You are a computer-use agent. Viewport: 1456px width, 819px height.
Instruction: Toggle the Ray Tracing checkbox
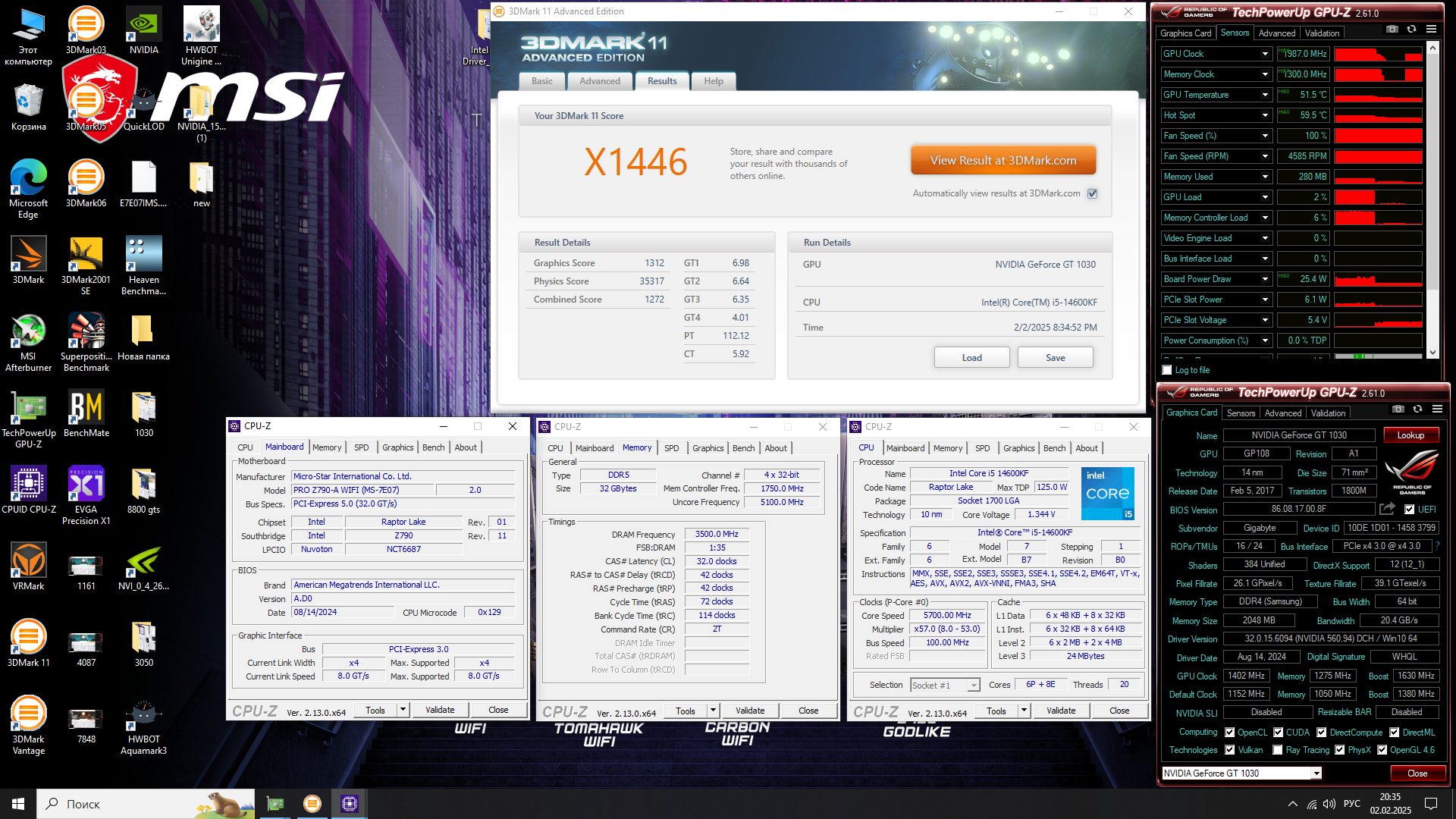click(x=1278, y=750)
